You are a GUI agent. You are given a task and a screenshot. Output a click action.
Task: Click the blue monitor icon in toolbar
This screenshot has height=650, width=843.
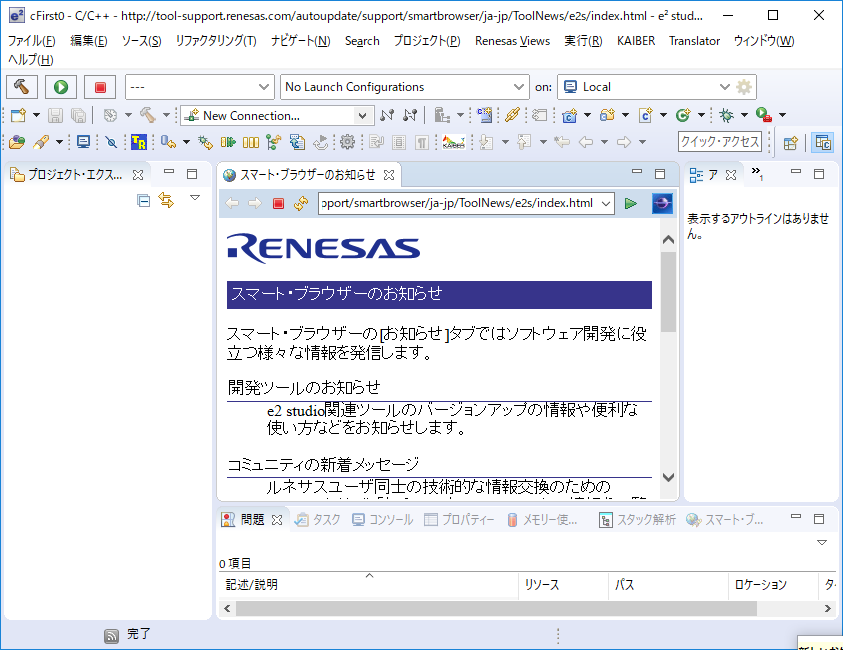[83, 142]
